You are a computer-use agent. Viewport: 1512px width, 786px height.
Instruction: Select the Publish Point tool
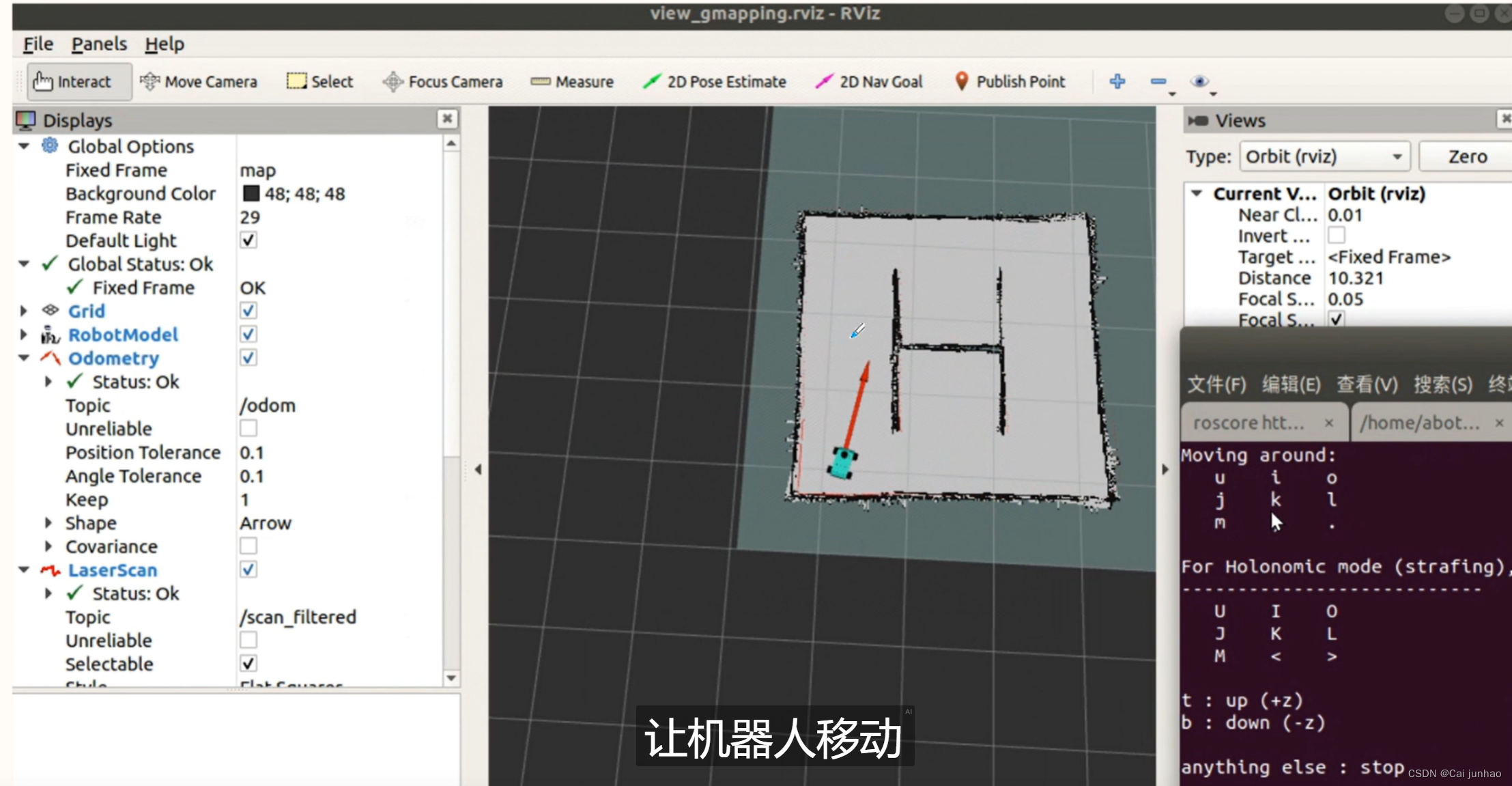coord(1010,82)
